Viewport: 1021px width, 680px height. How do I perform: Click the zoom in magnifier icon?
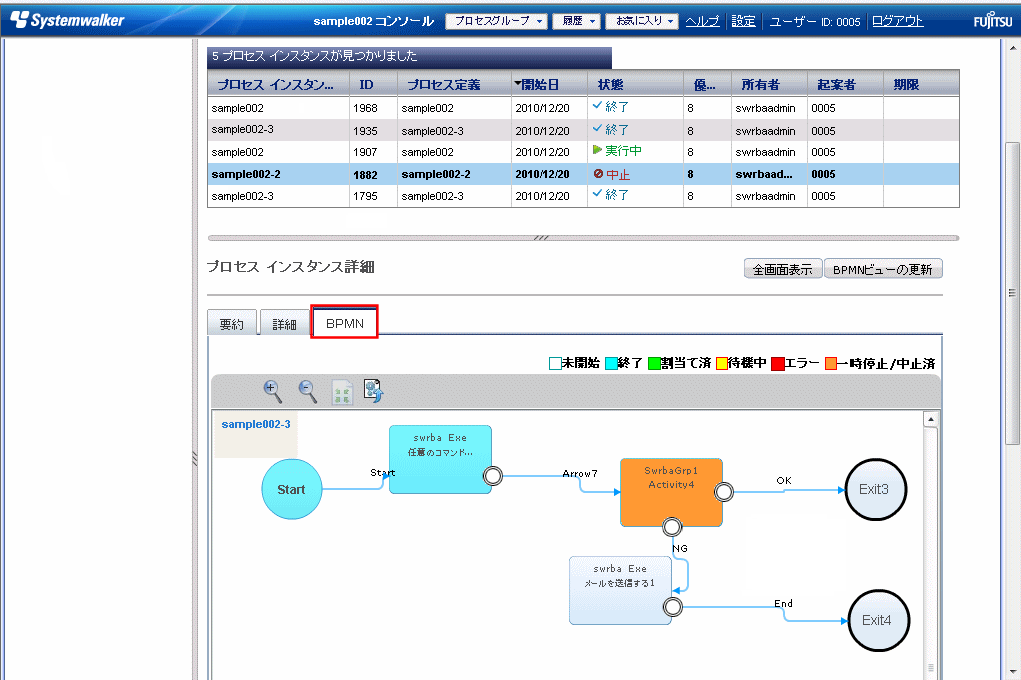click(x=272, y=390)
